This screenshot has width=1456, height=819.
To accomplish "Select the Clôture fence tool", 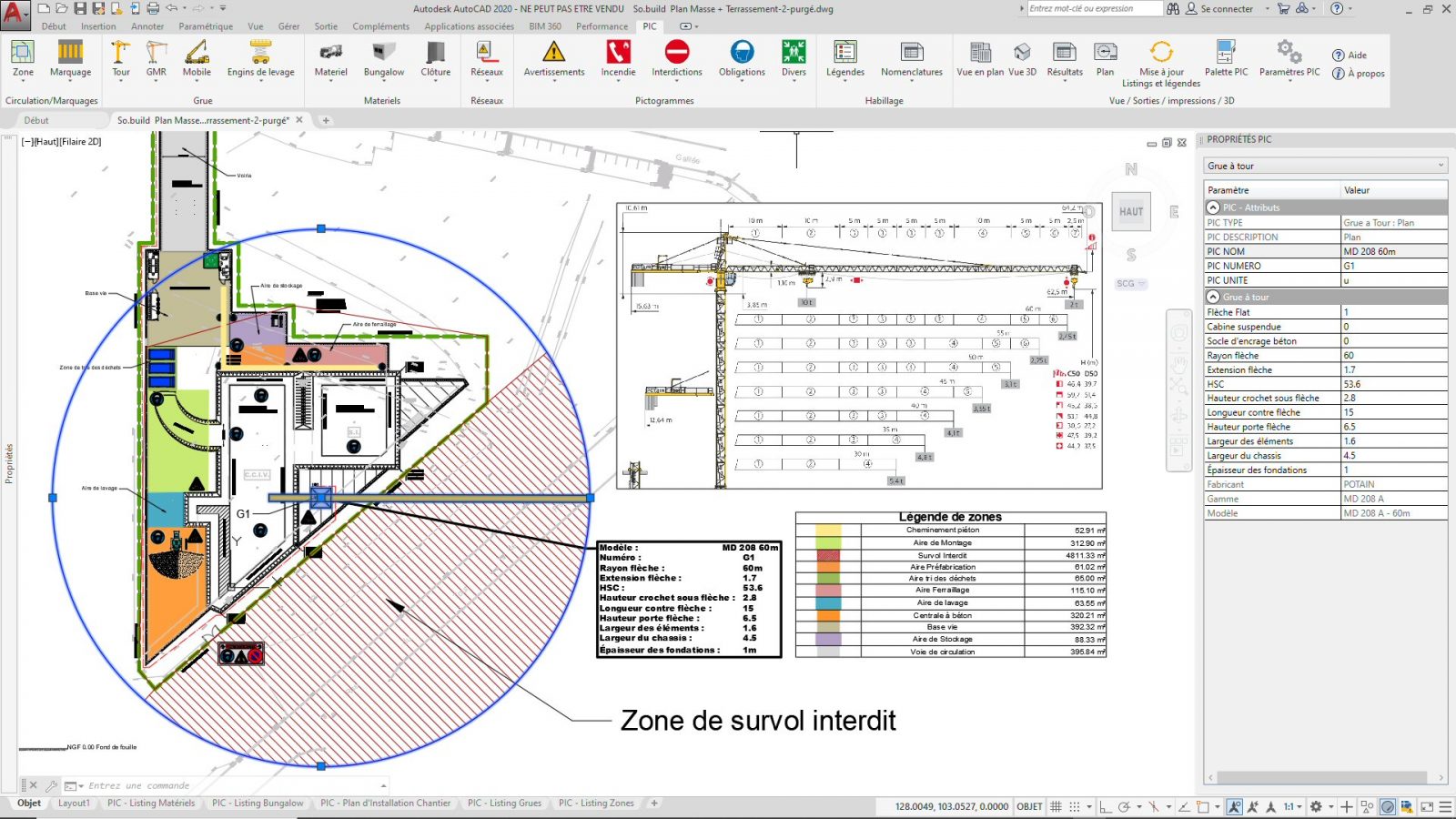I will 436,59.
